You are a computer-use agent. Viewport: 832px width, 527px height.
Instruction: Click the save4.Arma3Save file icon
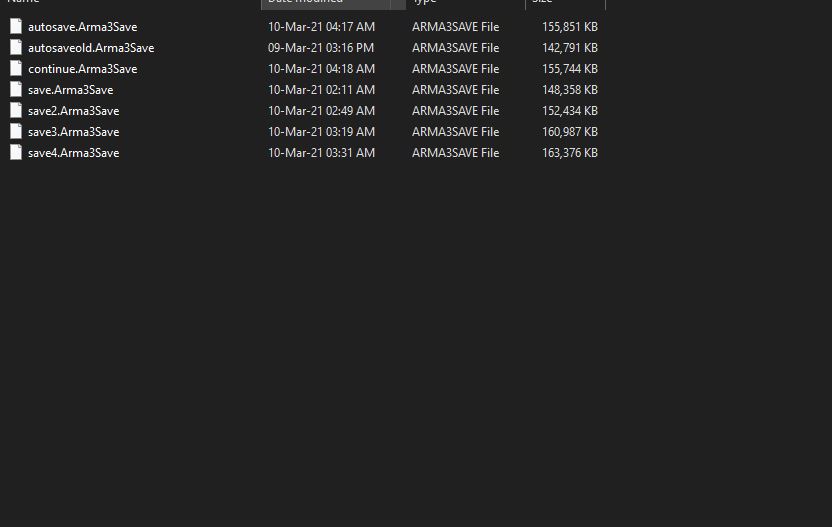(15, 152)
